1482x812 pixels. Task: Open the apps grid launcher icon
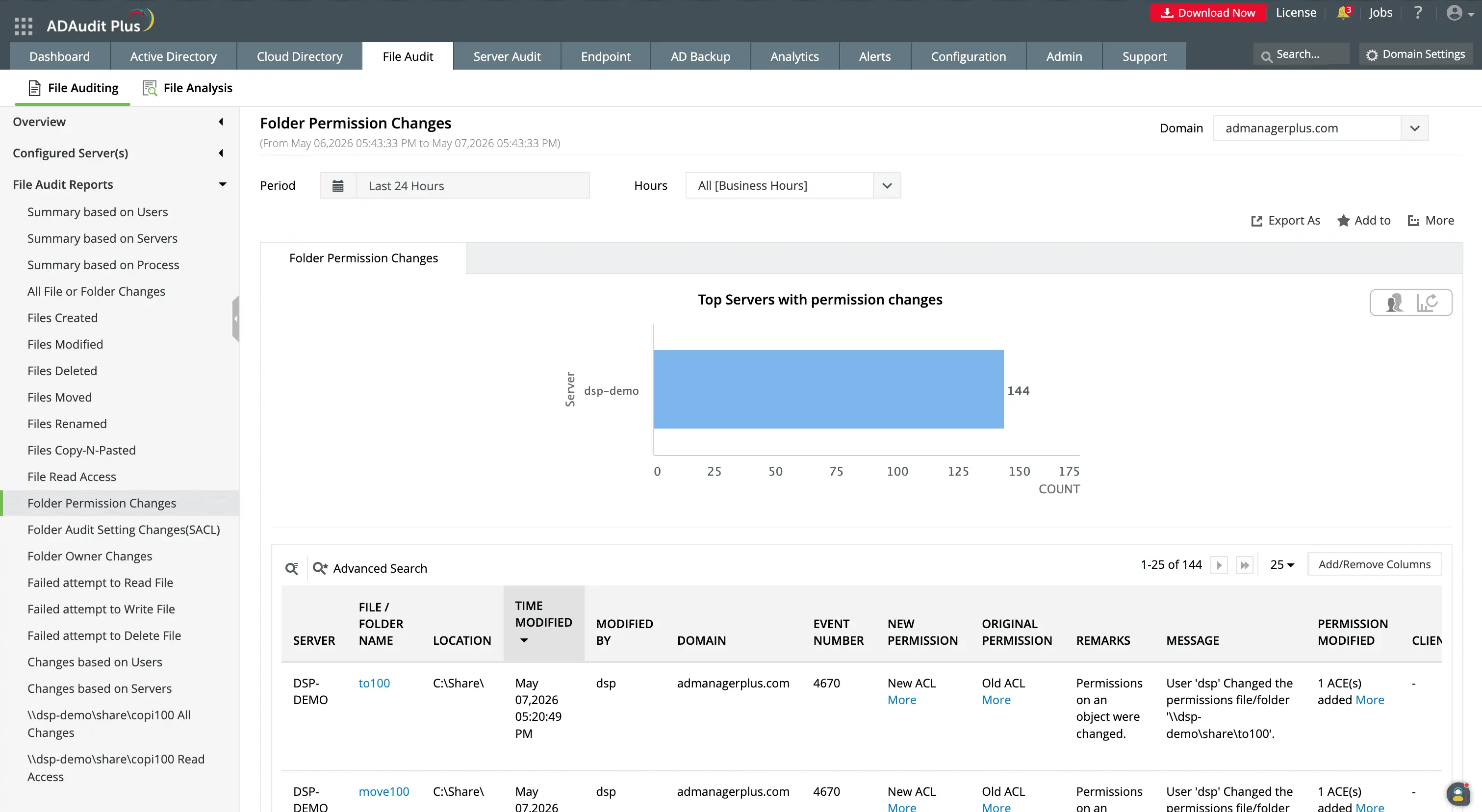pos(23,26)
